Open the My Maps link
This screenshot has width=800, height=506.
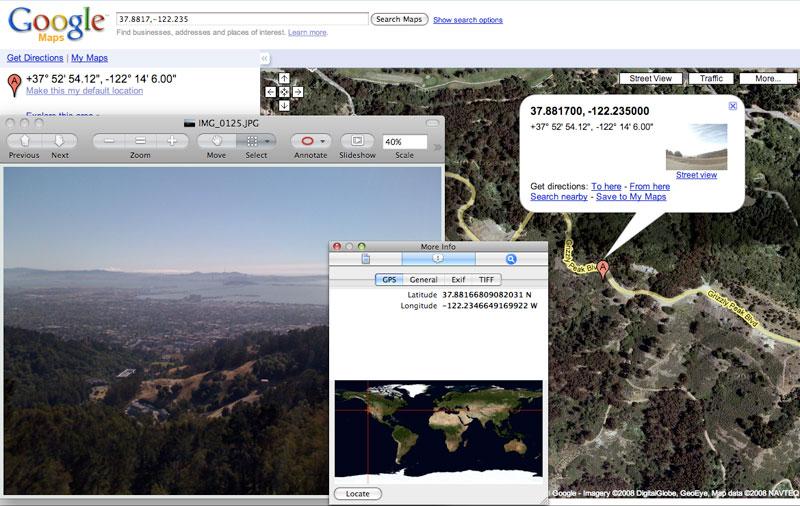point(89,58)
